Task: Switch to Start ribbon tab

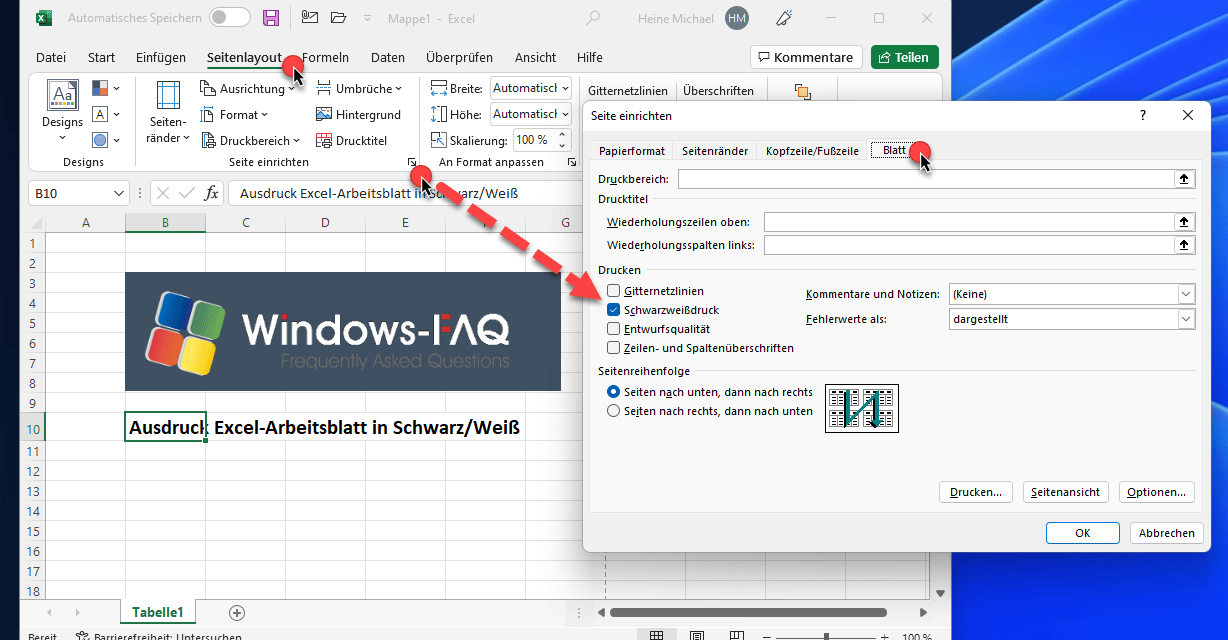Action: pos(101,57)
